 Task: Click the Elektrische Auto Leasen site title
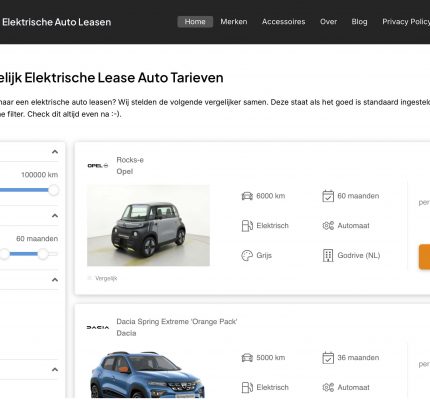point(57,22)
